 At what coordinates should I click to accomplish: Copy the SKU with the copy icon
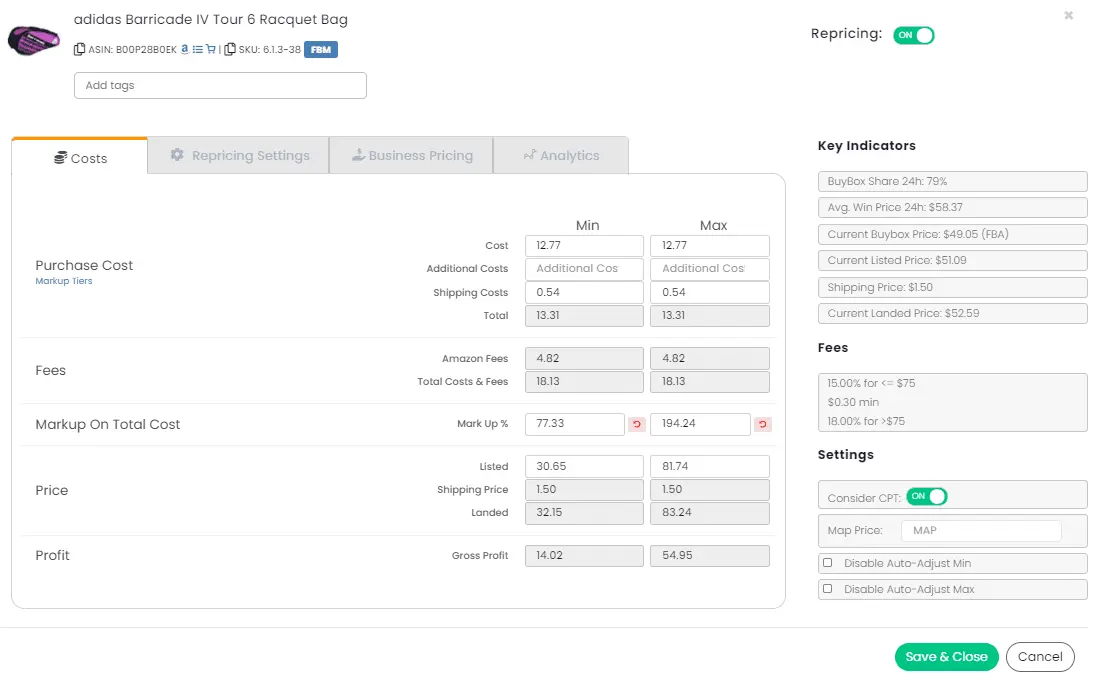tap(229, 49)
